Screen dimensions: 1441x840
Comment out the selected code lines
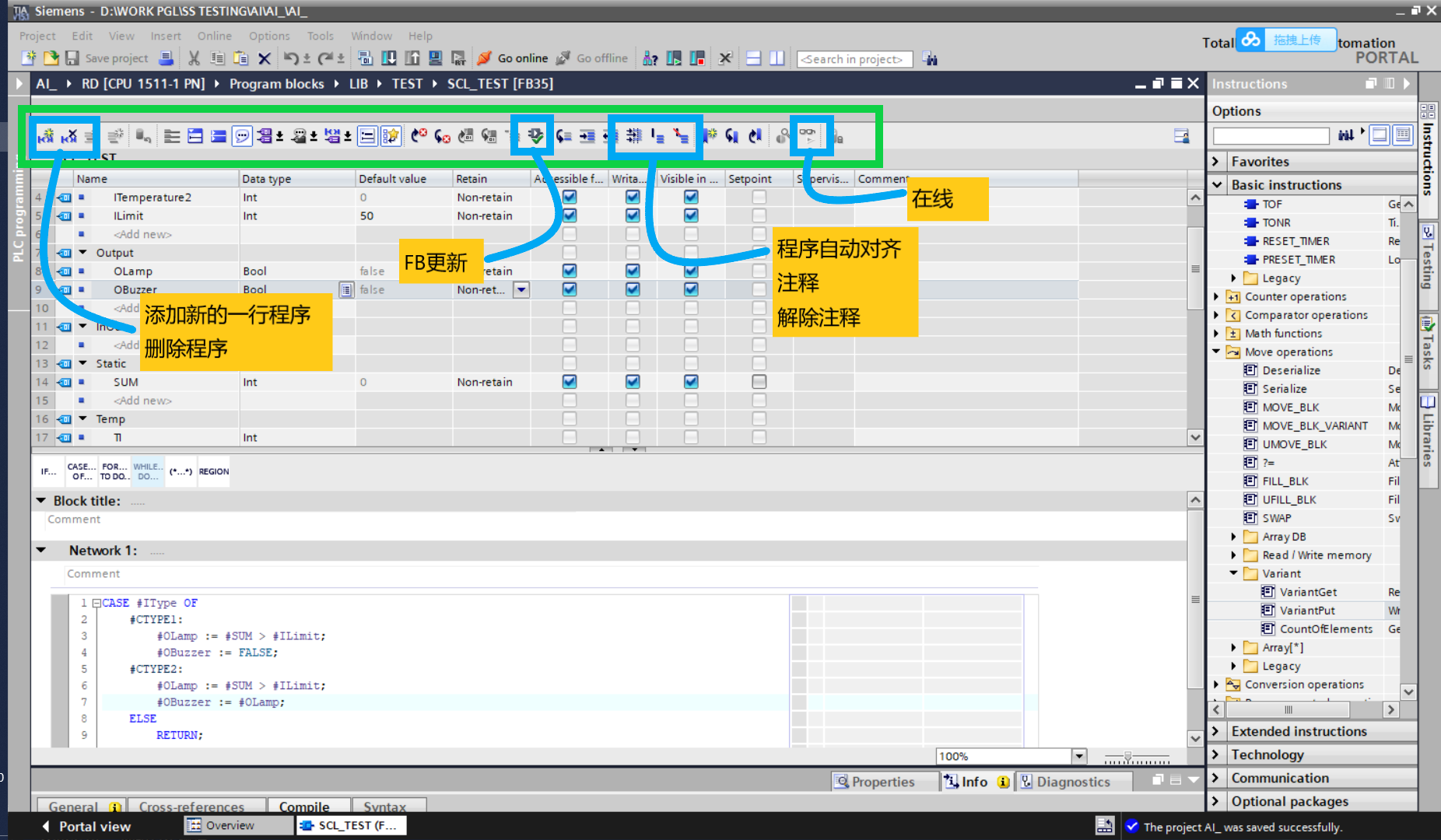pyautogui.click(x=657, y=136)
